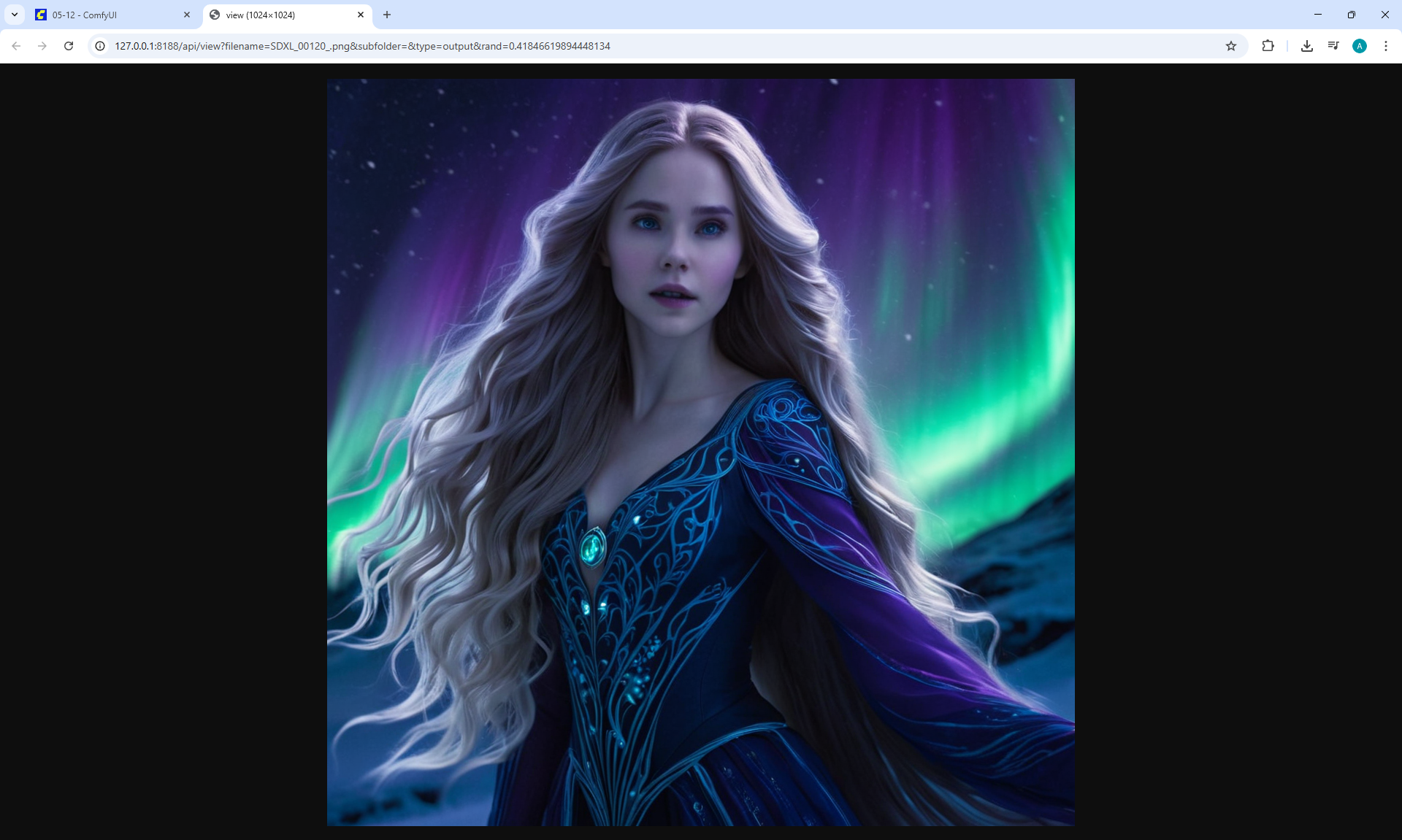This screenshot has height=840, width=1402.
Task: Open the Extensions puzzle icon
Action: pyautogui.click(x=1268, y=46)
